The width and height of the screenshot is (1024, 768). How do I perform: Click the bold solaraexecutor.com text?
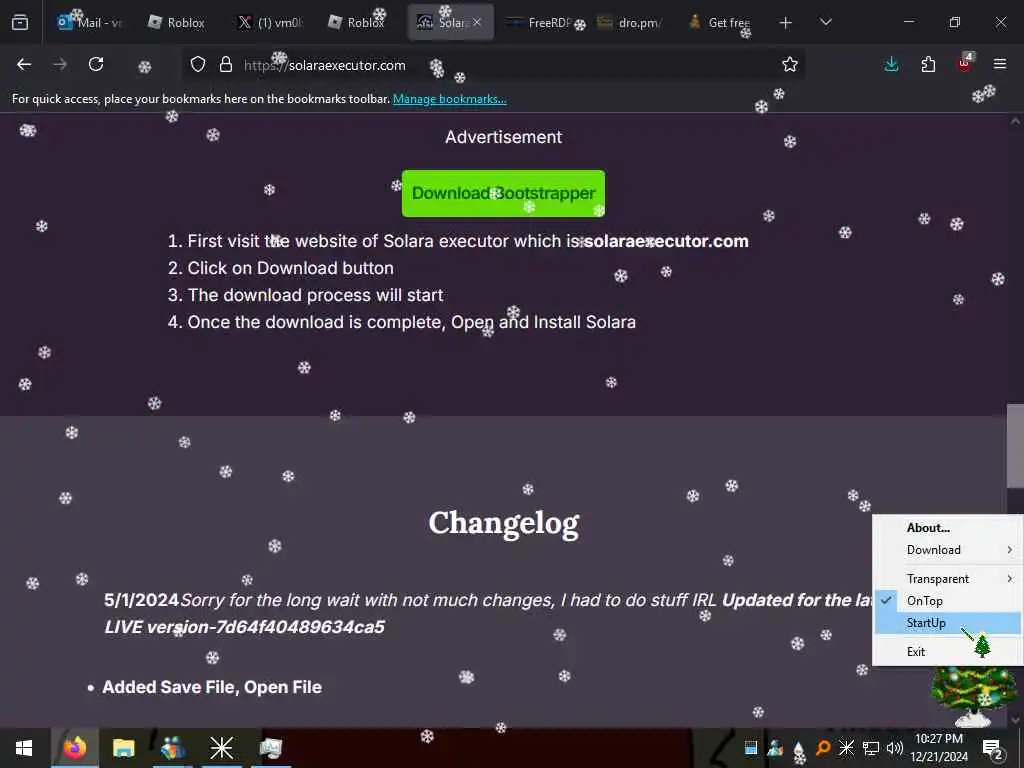(666, 241)
